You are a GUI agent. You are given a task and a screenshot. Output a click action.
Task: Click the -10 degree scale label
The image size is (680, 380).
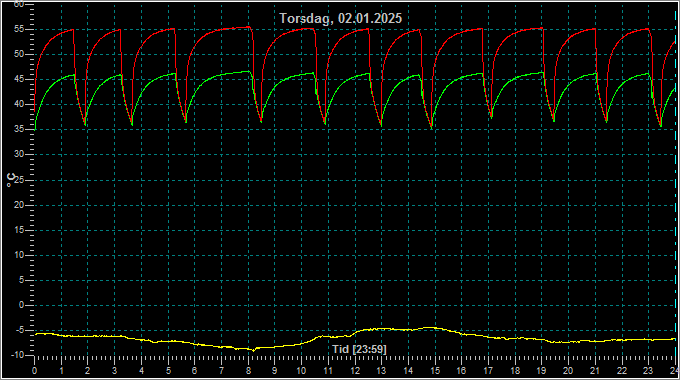(17, 355)
